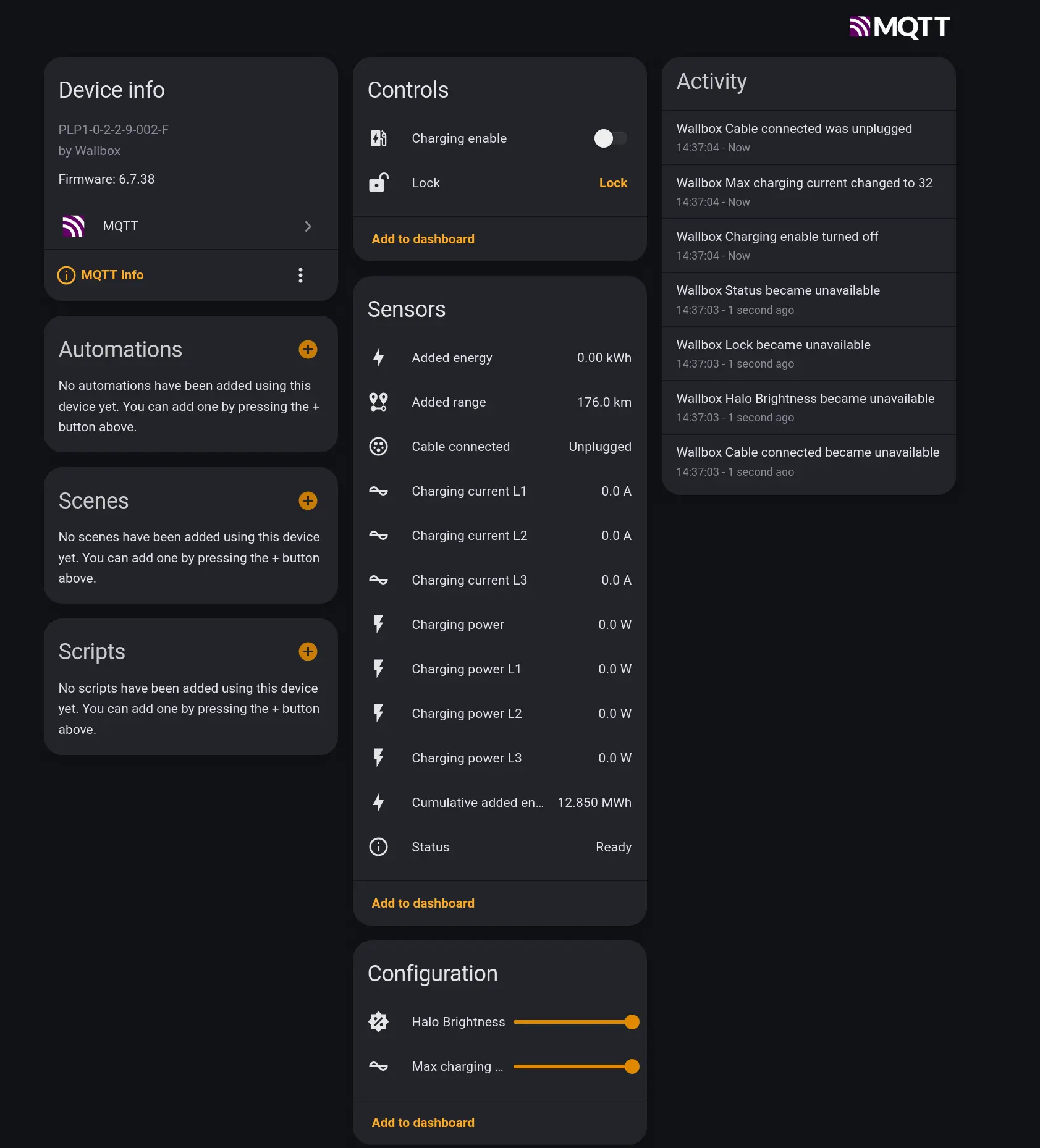
Task: Click the Charging current L2 wave icon
Action: pos(378,536)
